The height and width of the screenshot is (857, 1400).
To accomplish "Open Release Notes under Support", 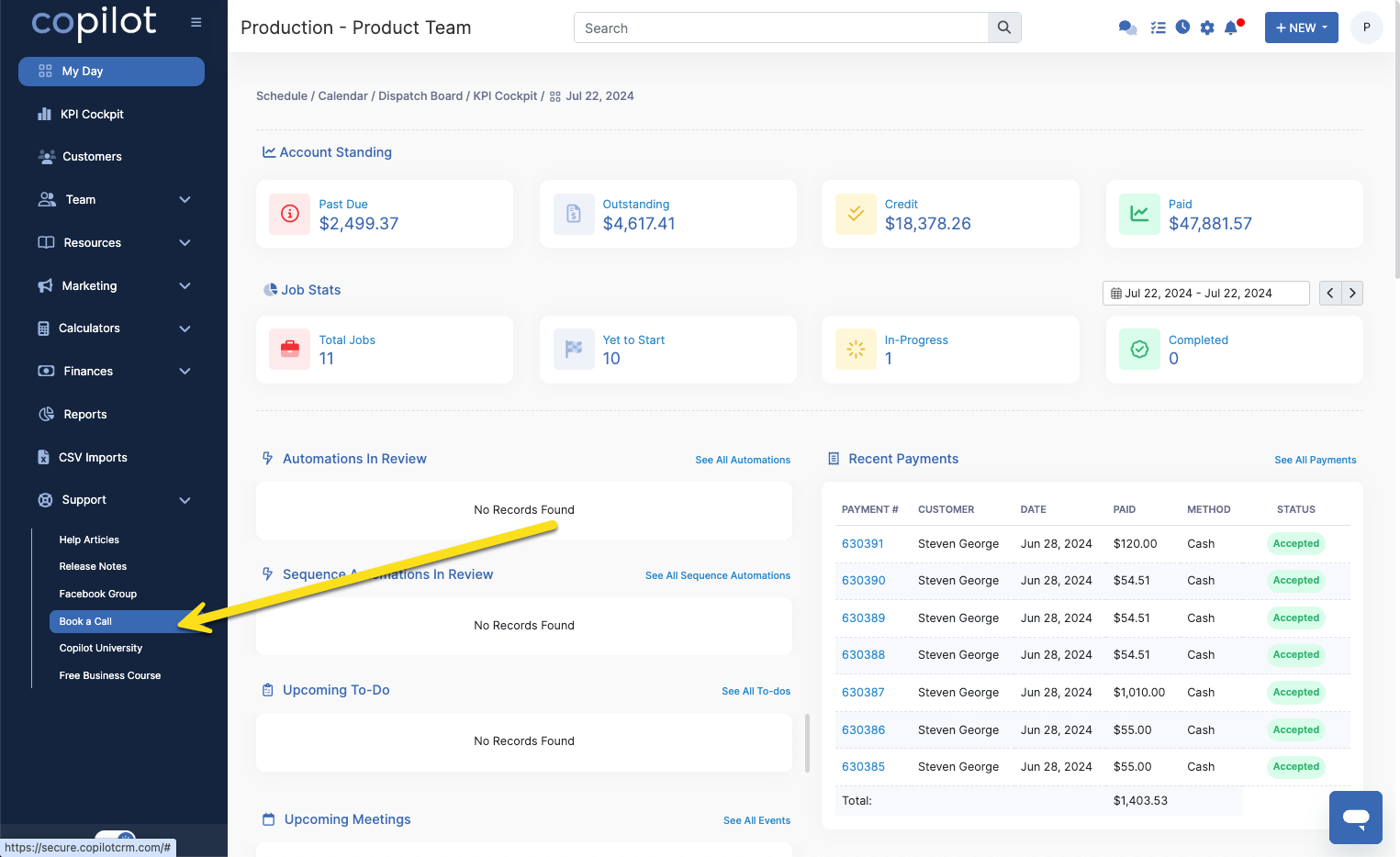I will (93, 566).
